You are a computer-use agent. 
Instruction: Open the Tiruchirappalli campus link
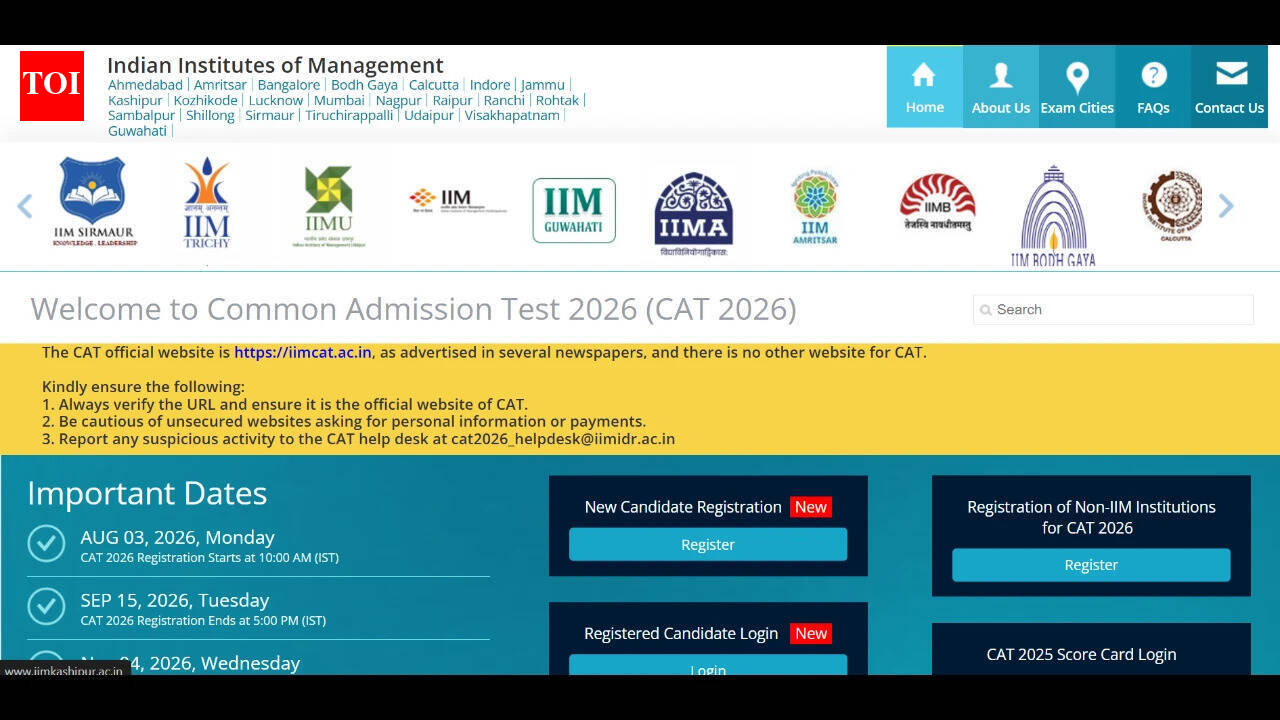349,115
